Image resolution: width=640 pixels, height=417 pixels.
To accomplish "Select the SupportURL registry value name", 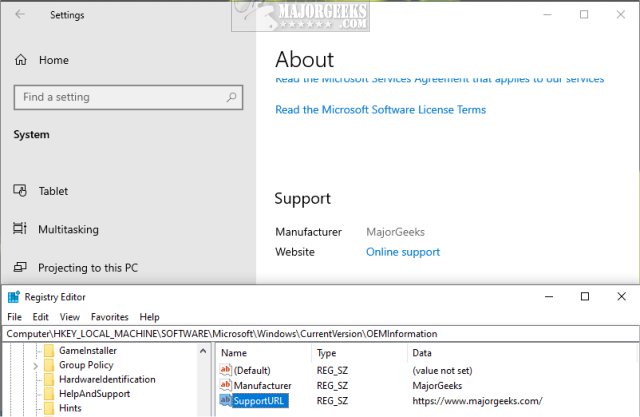I will [x=259, y=401].
